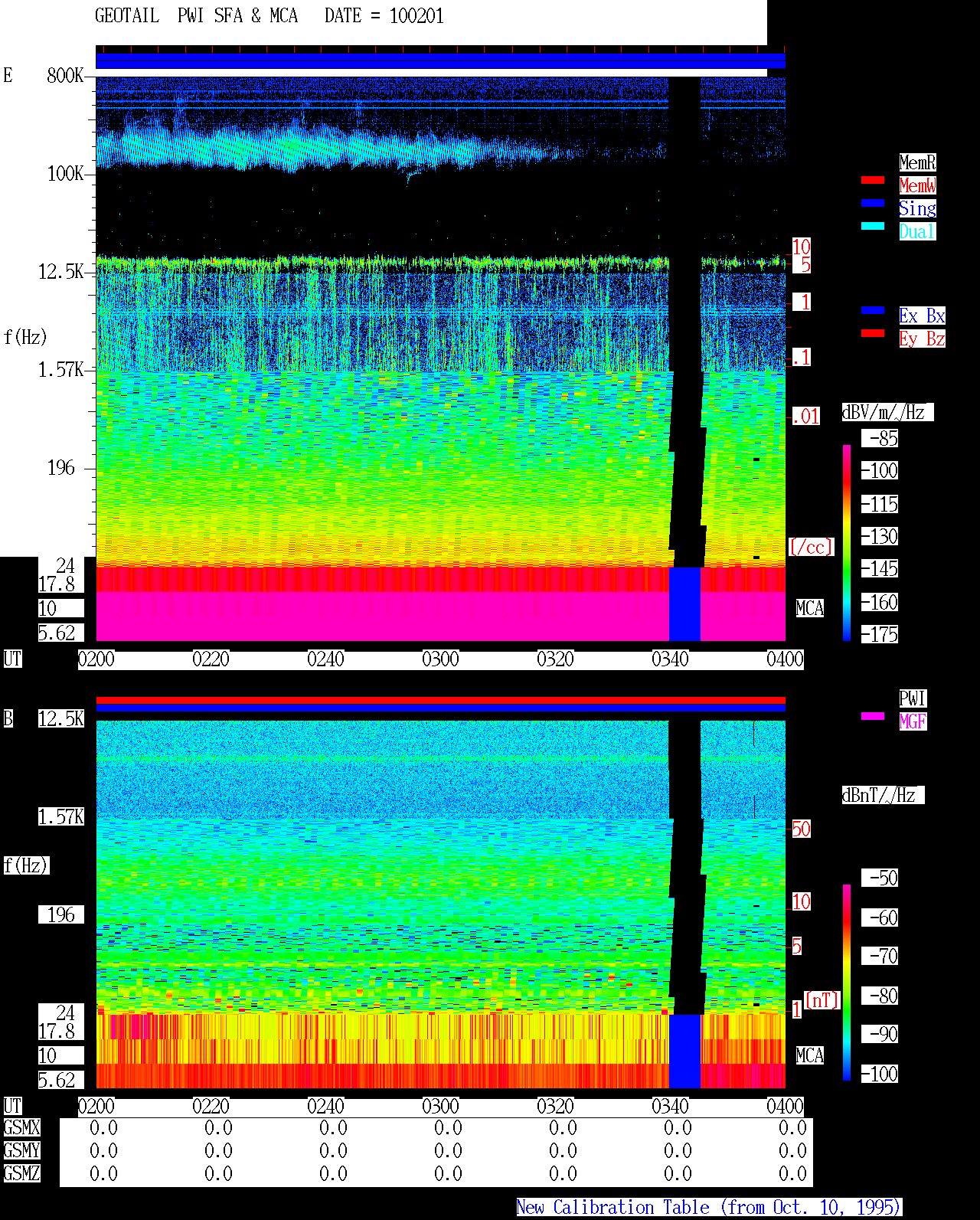The height and width of the screenshot is (1220, 980).
Task: Click the GEOTAIL PWI SFA & MCA title
Action: 197,16
